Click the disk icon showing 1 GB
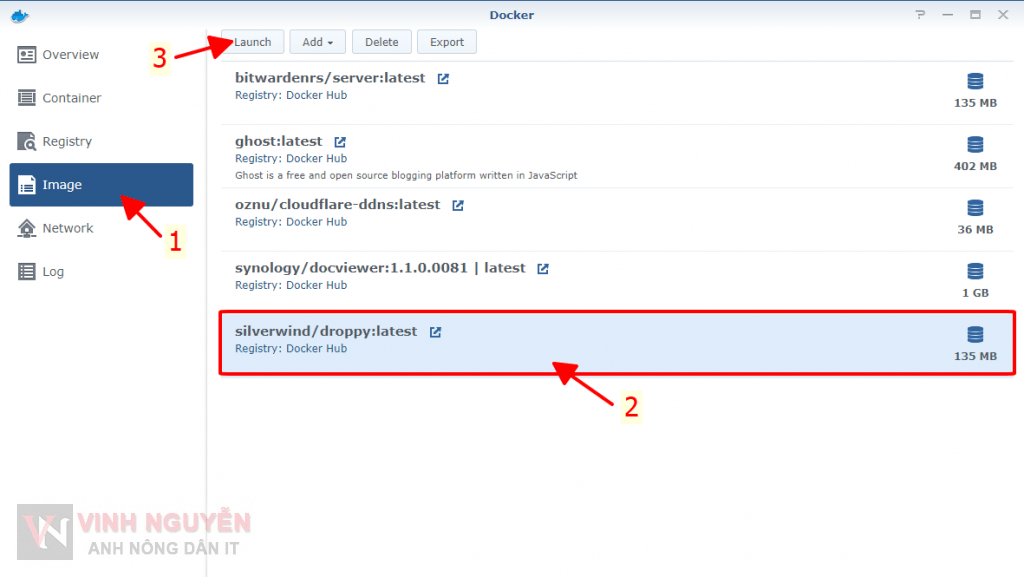The image size is (1024, 577). pos(975,271)
